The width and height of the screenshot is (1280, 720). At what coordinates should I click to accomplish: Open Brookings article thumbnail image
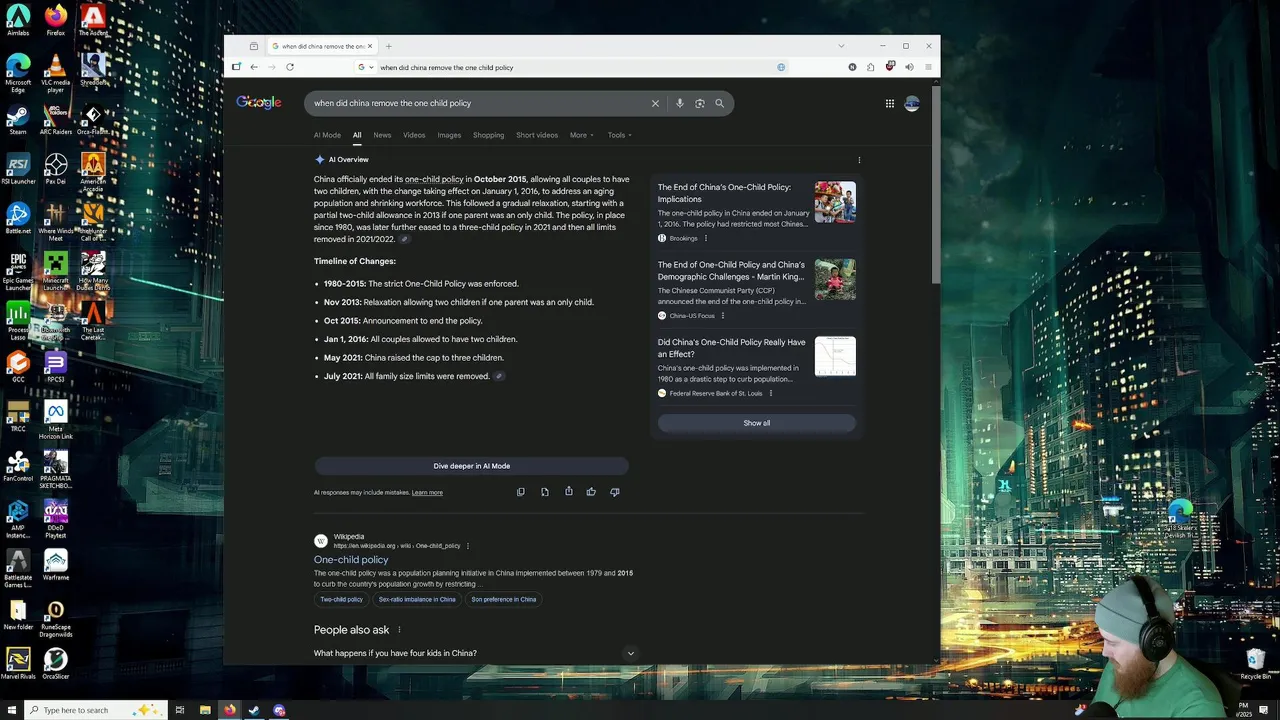(x=835, y=202)
